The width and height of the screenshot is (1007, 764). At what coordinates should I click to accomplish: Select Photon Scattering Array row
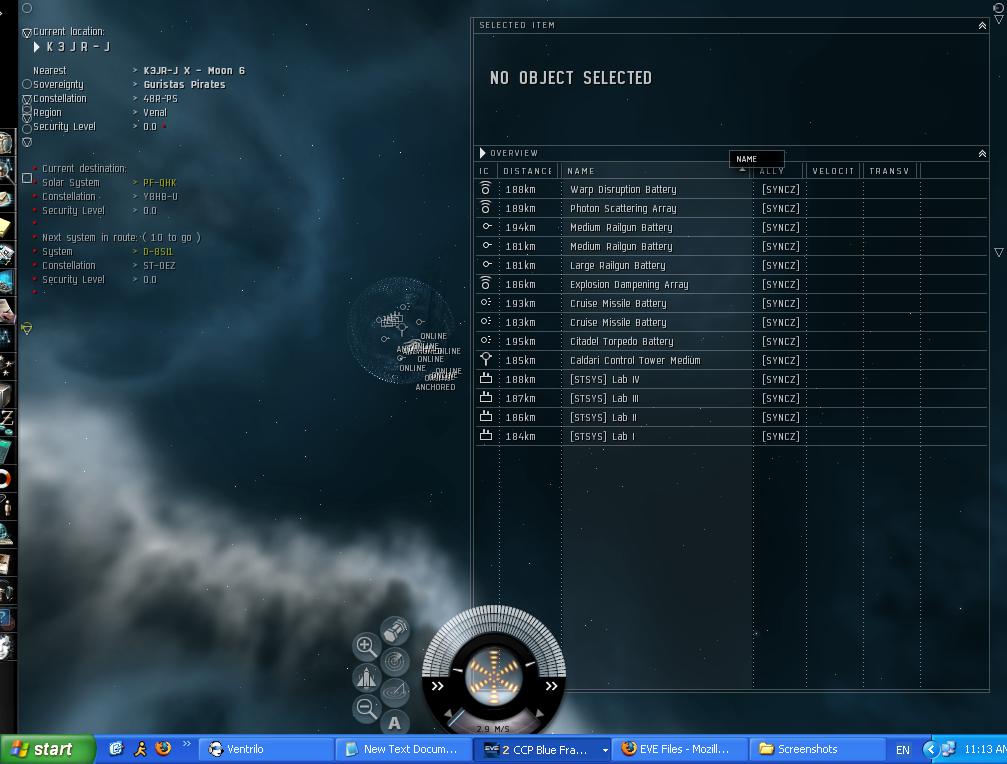pos(731,208)
